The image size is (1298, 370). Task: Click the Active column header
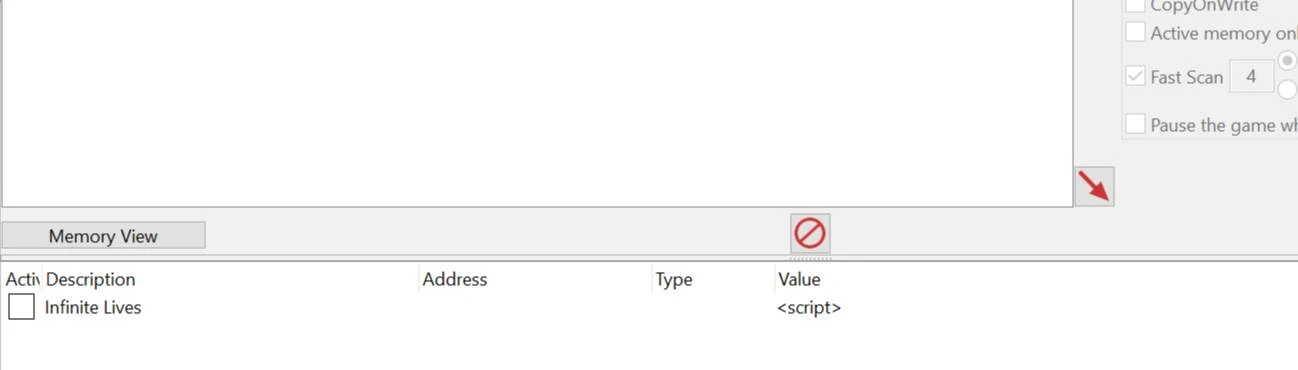point(22,279)
